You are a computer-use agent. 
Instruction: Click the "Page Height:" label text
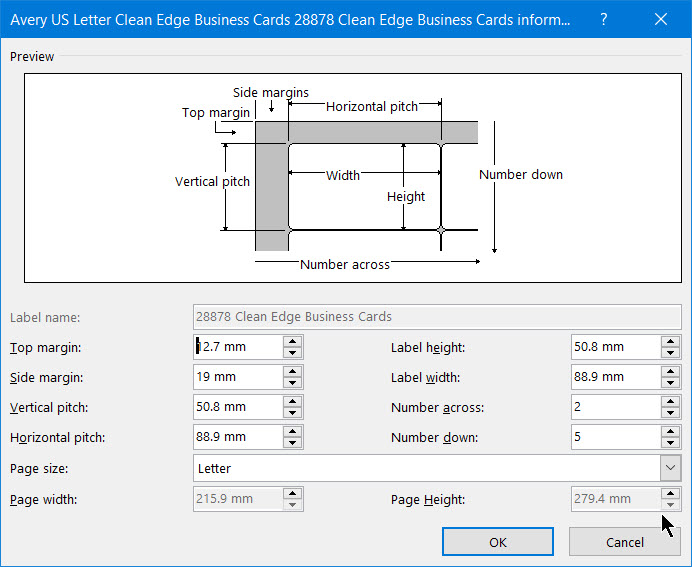(428, 500)
